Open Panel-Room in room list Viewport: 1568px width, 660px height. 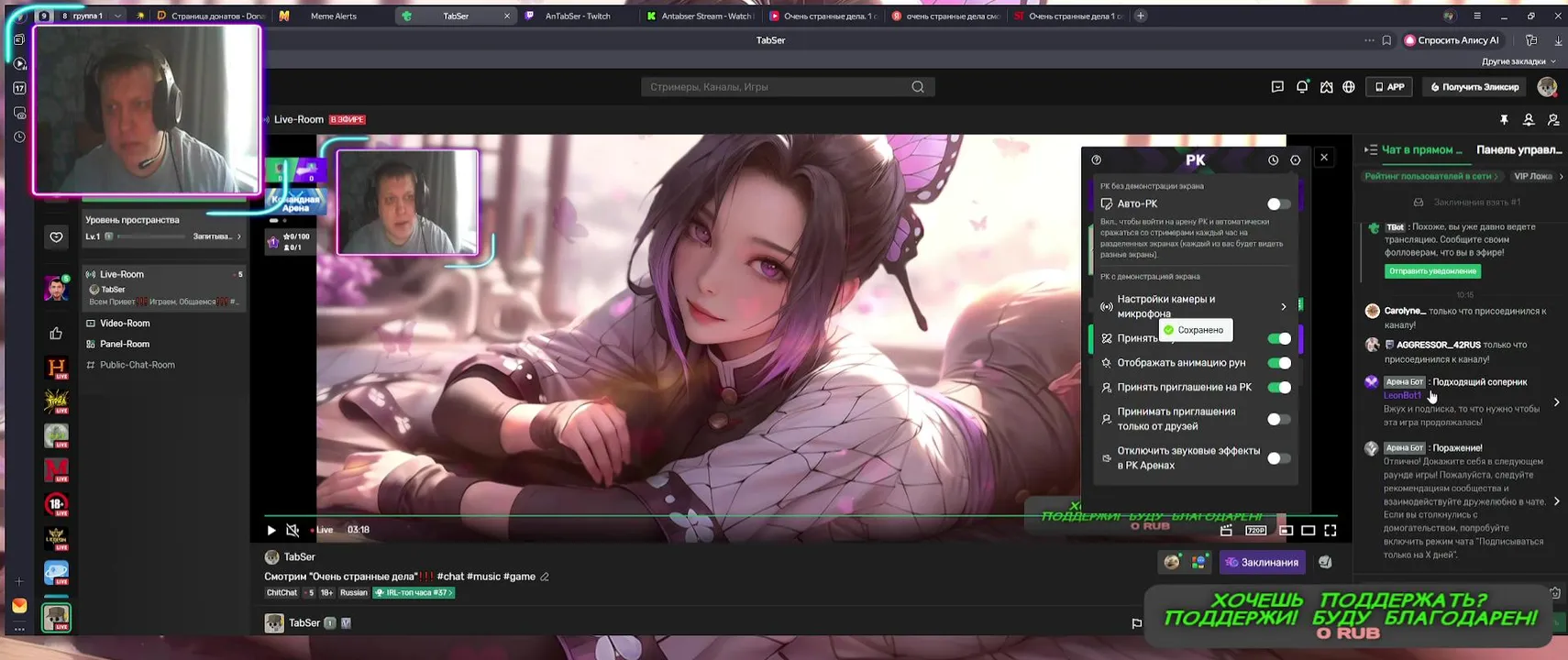(x=125, y=344)
